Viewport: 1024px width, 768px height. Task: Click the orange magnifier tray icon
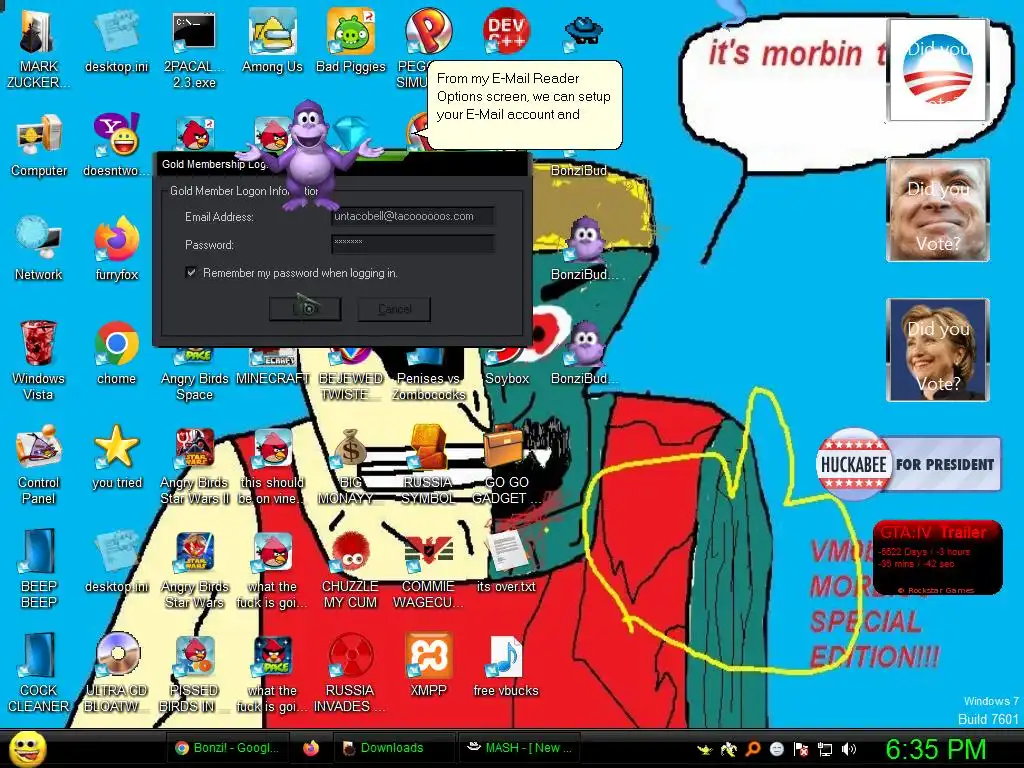(x=753, y=749)
